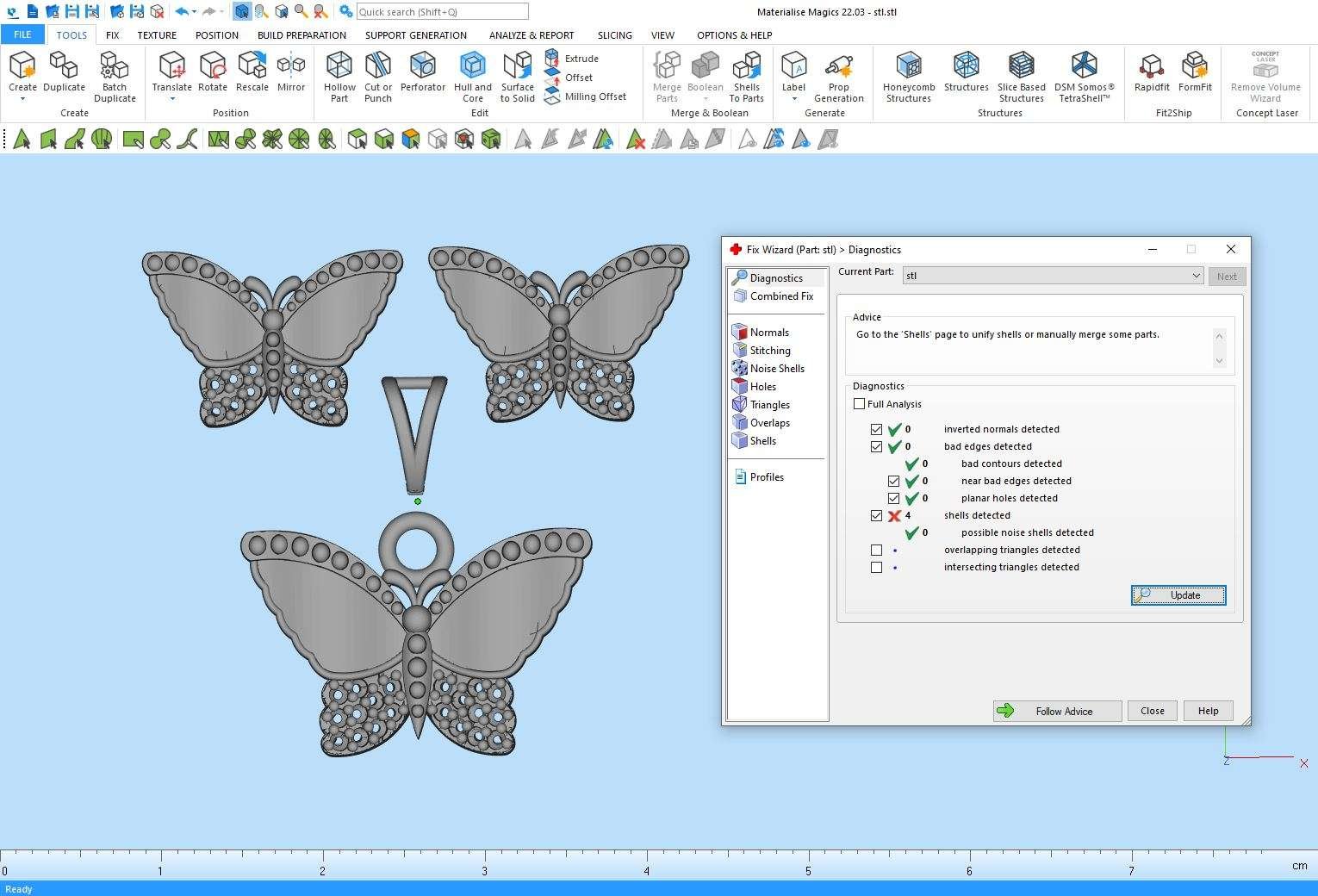Open the ANALYZE & REPORT tab
This screenshot has width=1318, height=896.
(x=531, y=35)
